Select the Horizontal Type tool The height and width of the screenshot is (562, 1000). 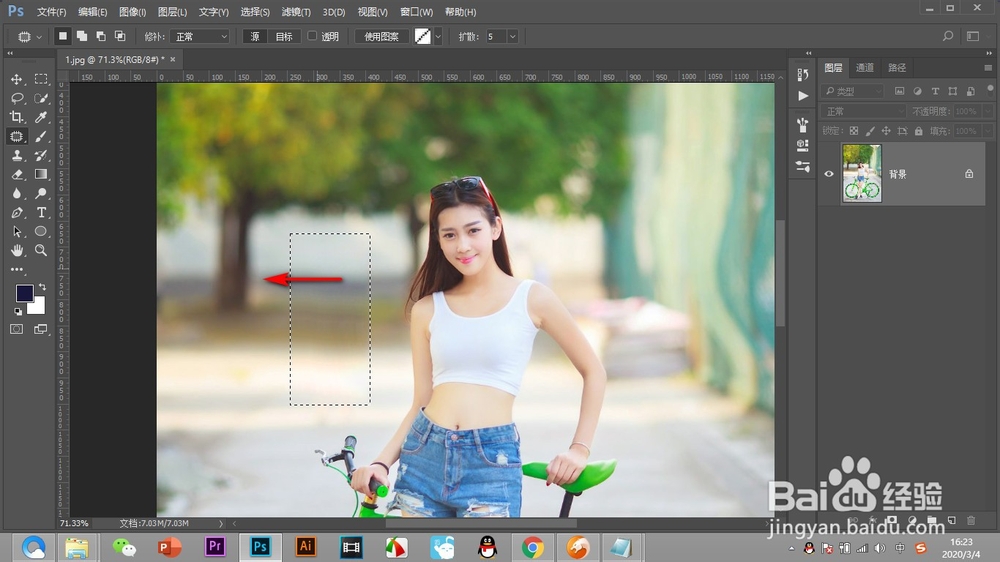(41, 212)
